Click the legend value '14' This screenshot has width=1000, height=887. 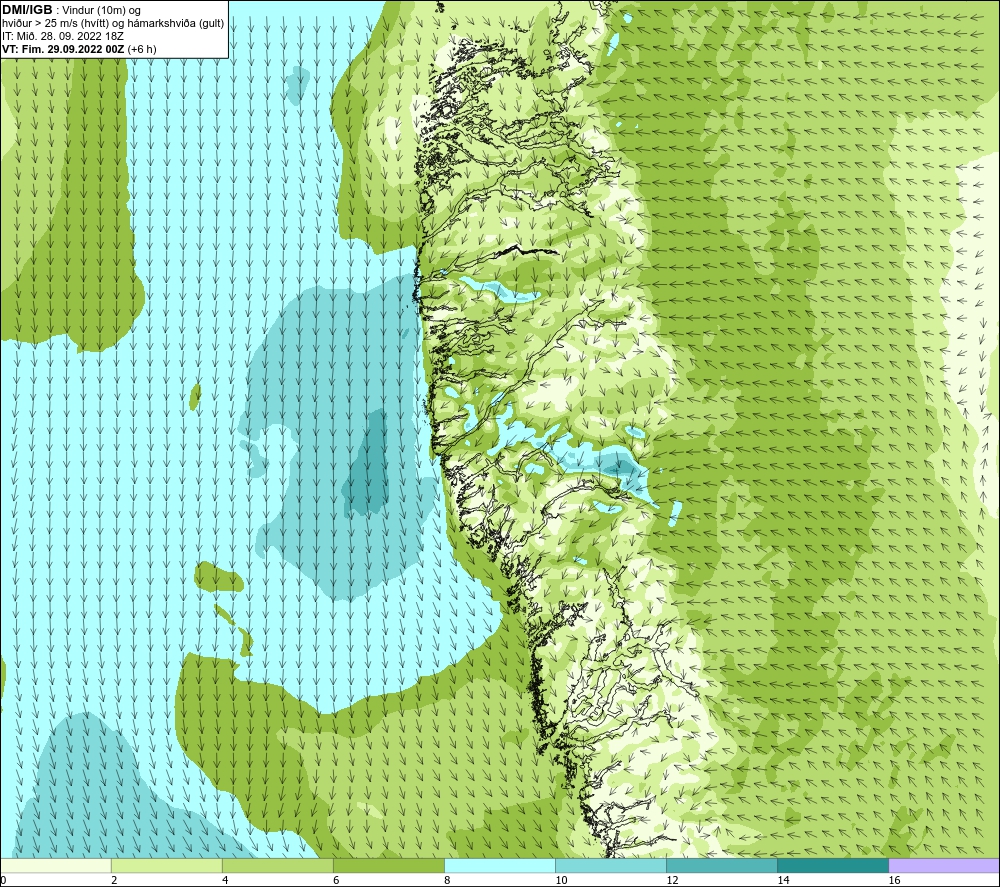tap(783, 880)
